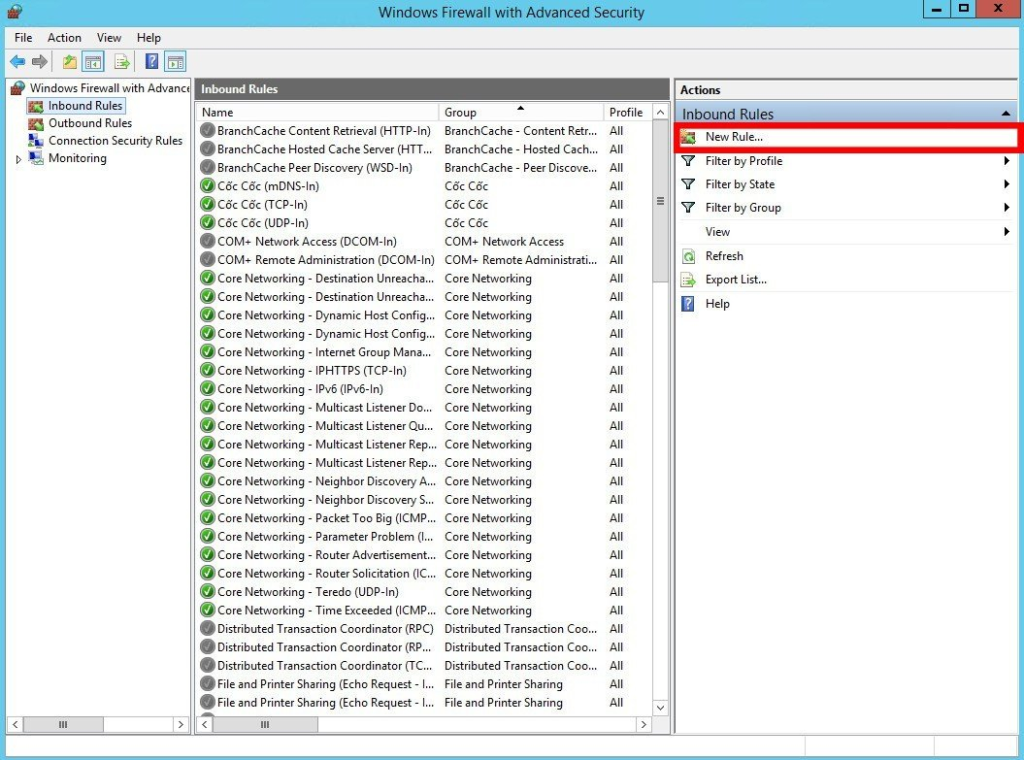1024x760 pixels.
Task: Click rules list horizontal scroll right arrow
Action: [x=644, y=724]
